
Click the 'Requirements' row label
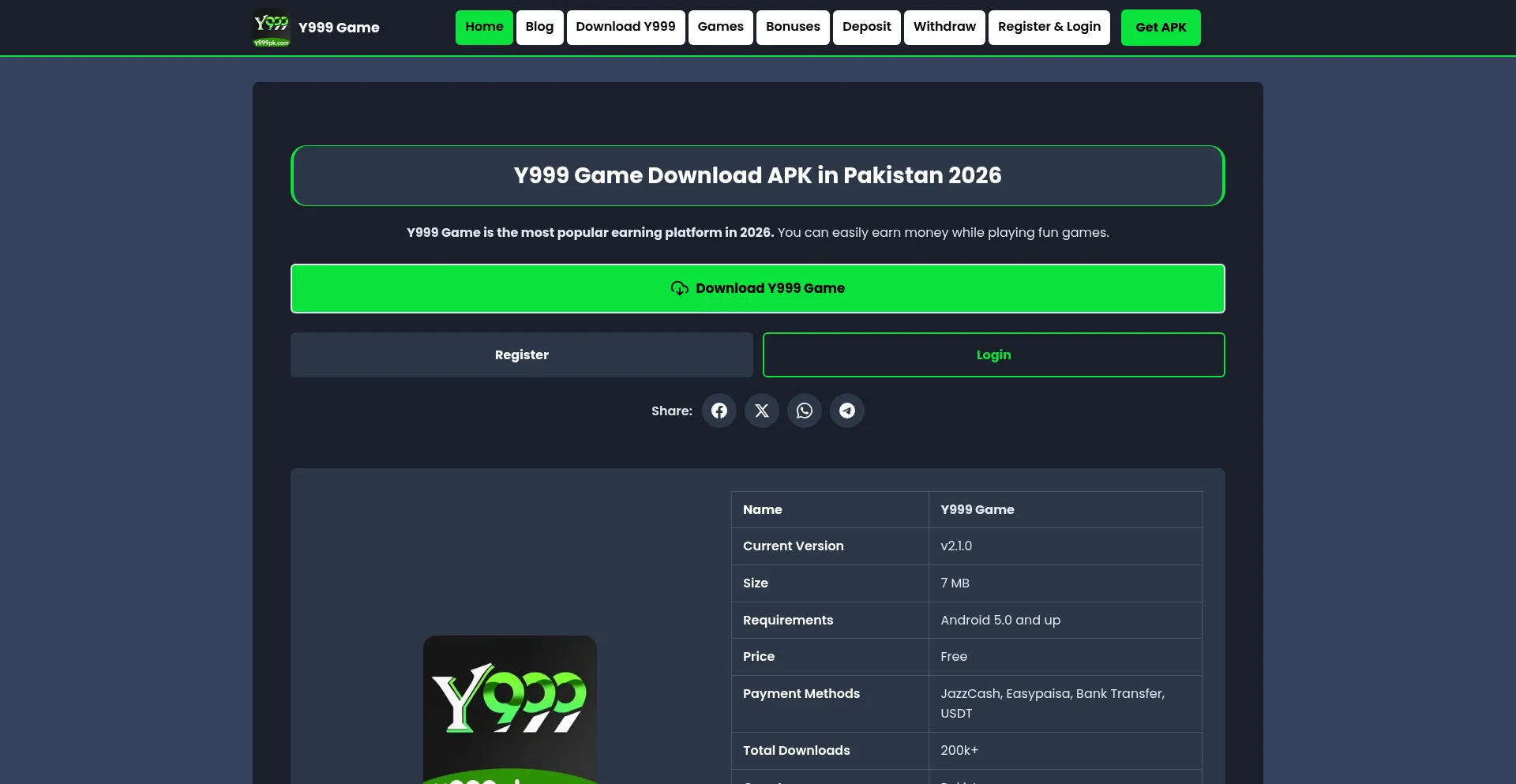(x=788, y=621)
